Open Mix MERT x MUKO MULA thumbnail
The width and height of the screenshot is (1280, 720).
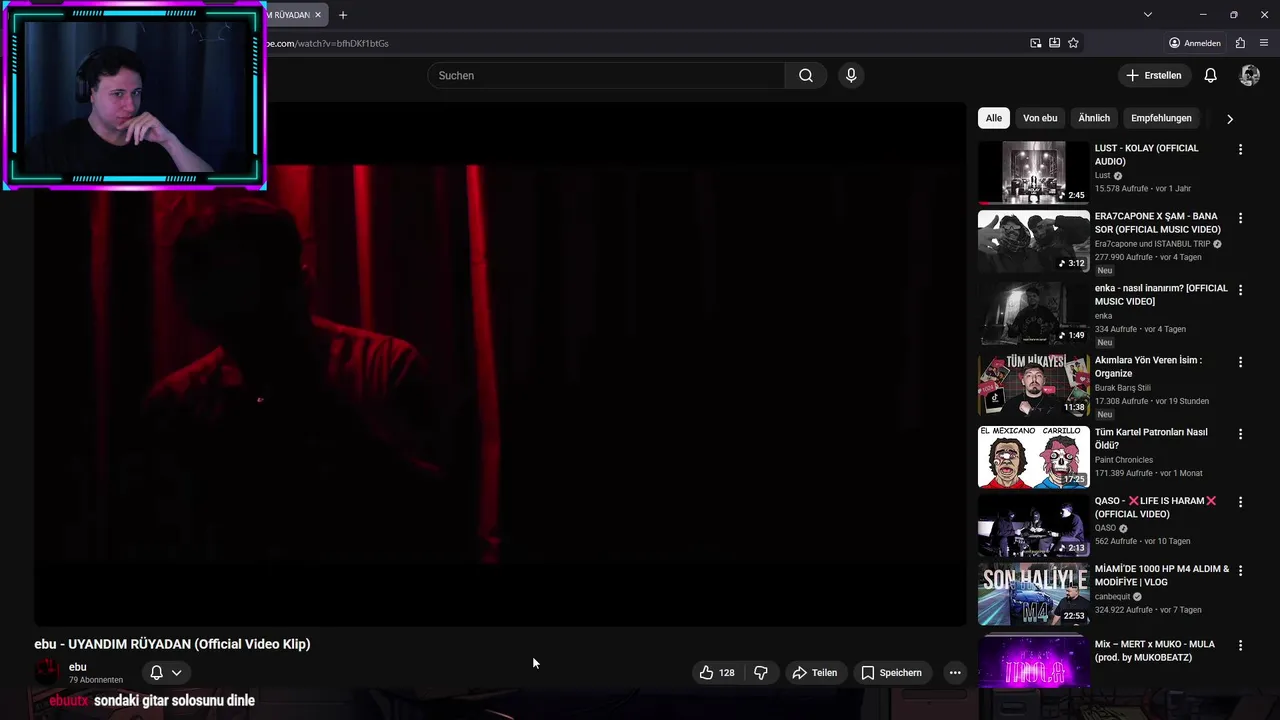[1033, 660]
